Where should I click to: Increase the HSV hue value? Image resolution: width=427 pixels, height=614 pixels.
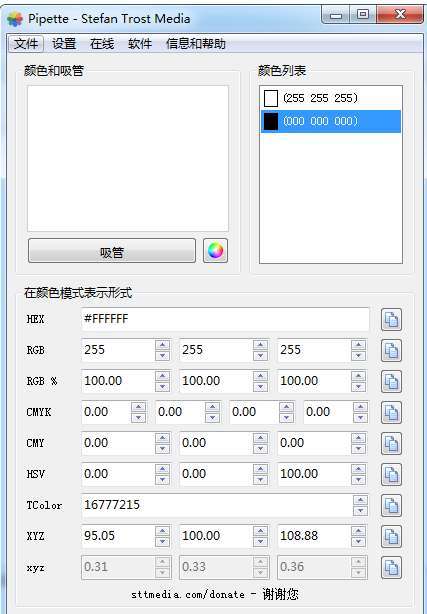coord(162,469)
